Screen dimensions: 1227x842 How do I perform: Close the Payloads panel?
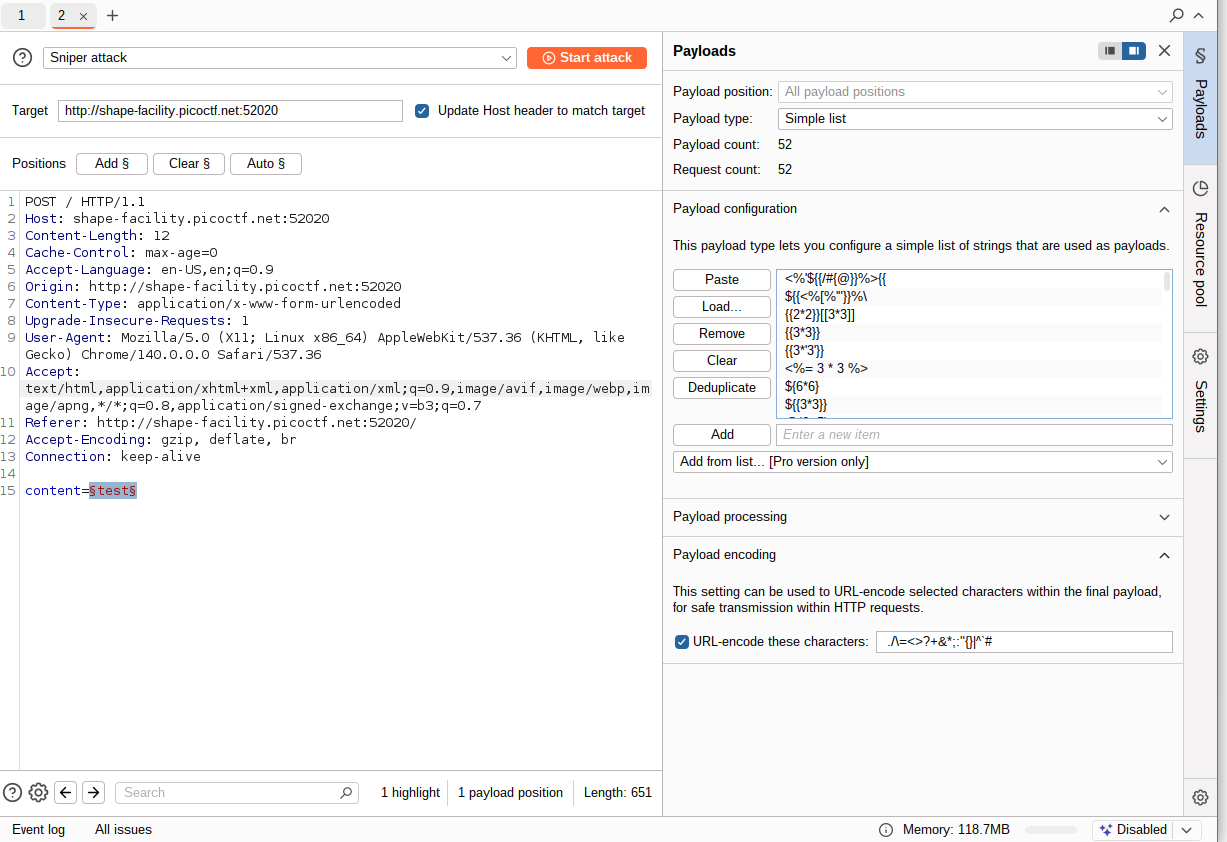coord(1164,51)
